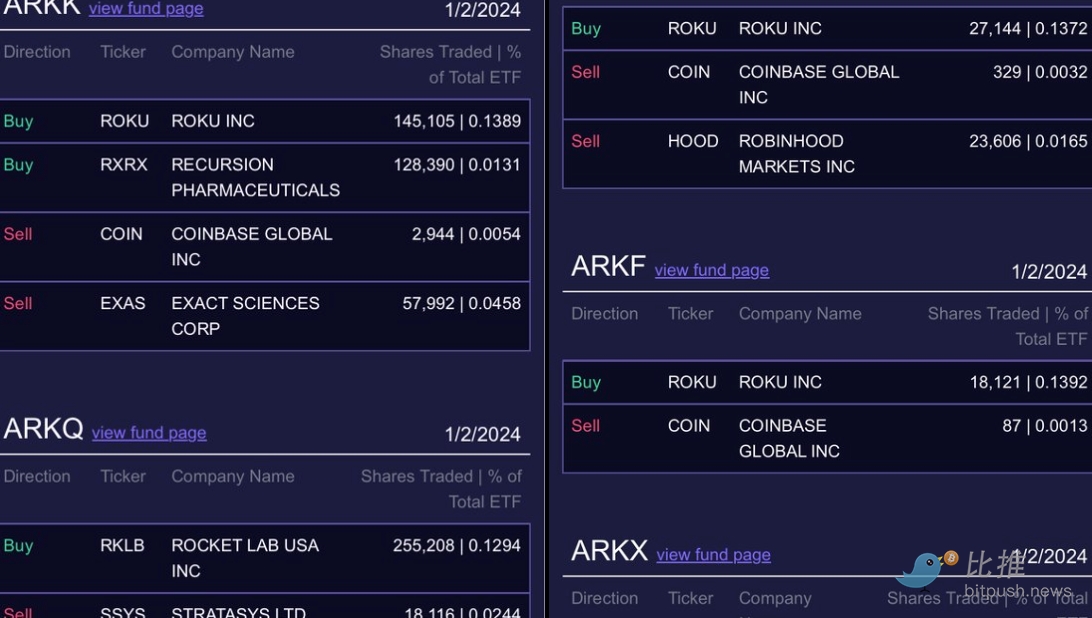
Task: Click the ROCKET LAB USA INC company name
Action: 245,558
